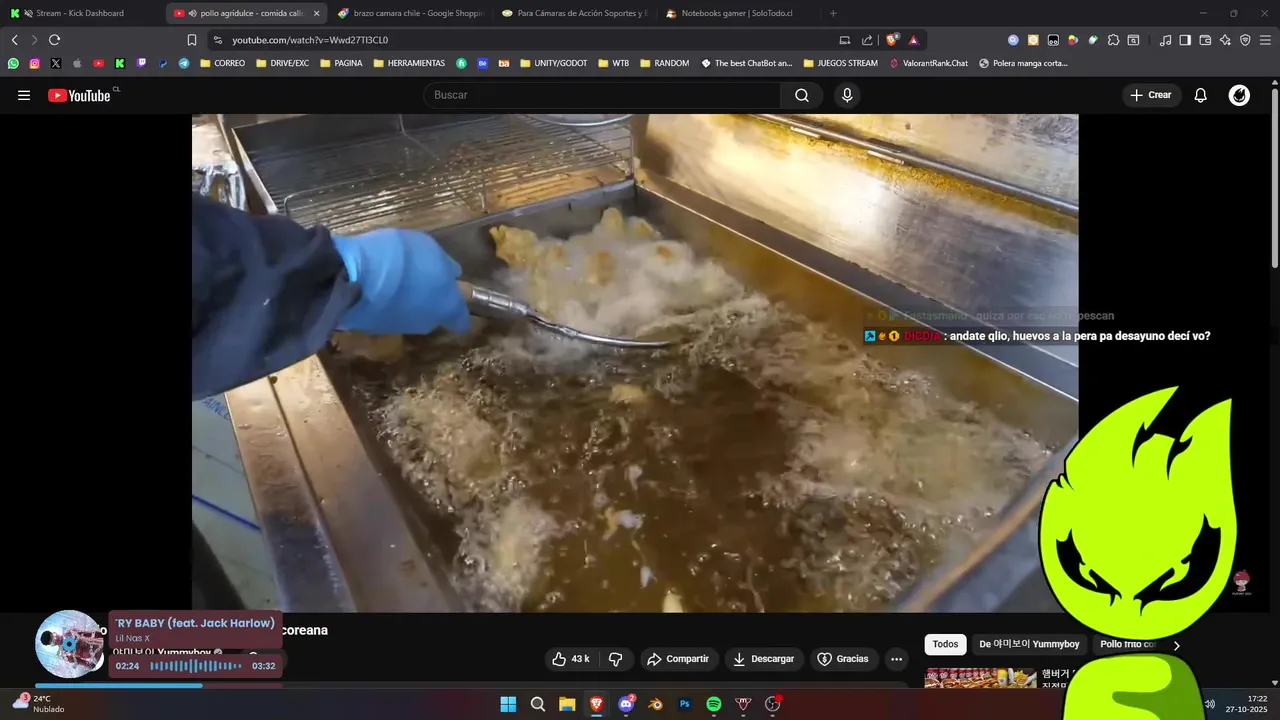Click the page vertical scrollbar
Viewport: 1280px width, 720px height.
coord(1274,176)
